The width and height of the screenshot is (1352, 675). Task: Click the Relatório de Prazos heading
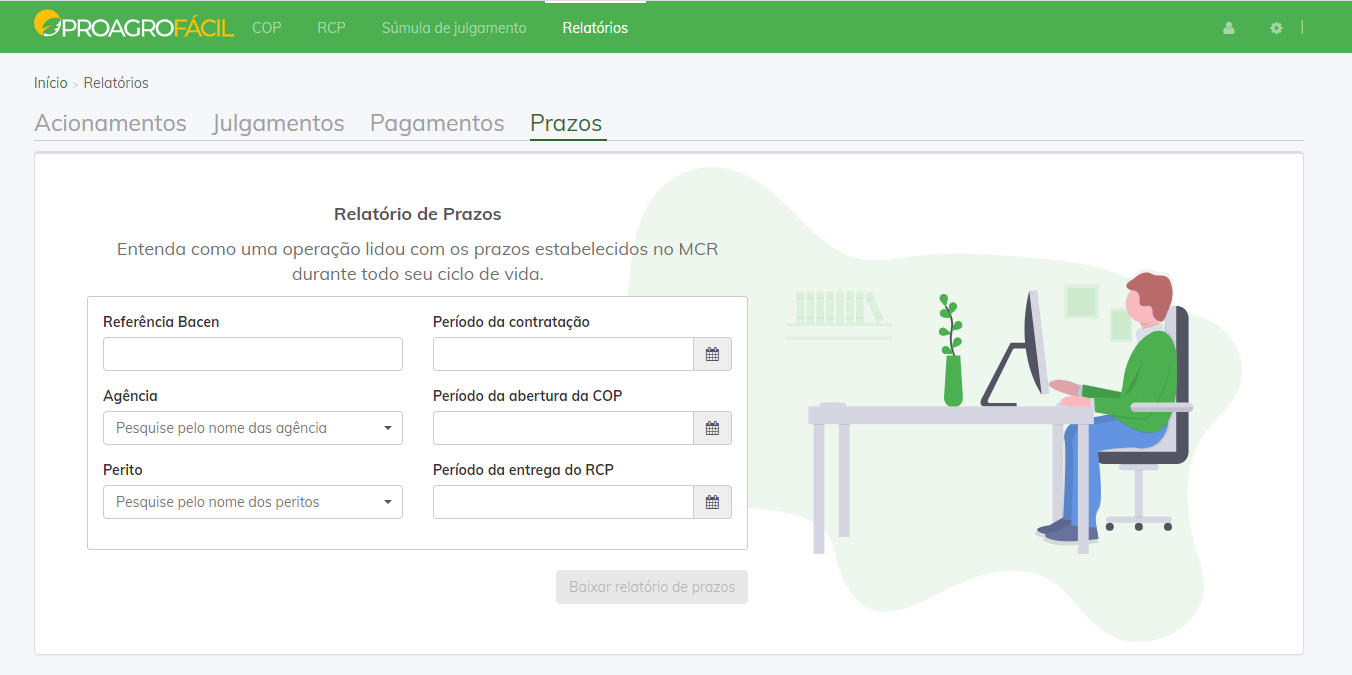(x=418, y=214)
